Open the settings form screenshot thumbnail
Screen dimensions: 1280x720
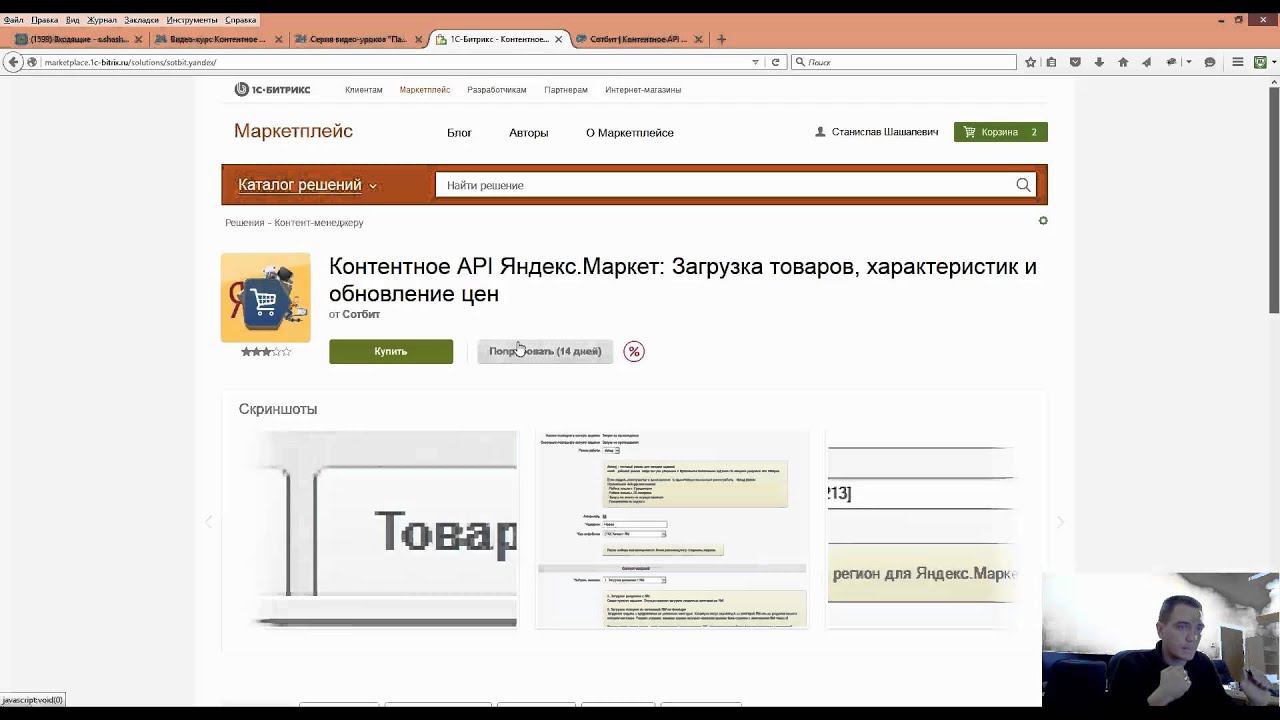tap(672, 530)
